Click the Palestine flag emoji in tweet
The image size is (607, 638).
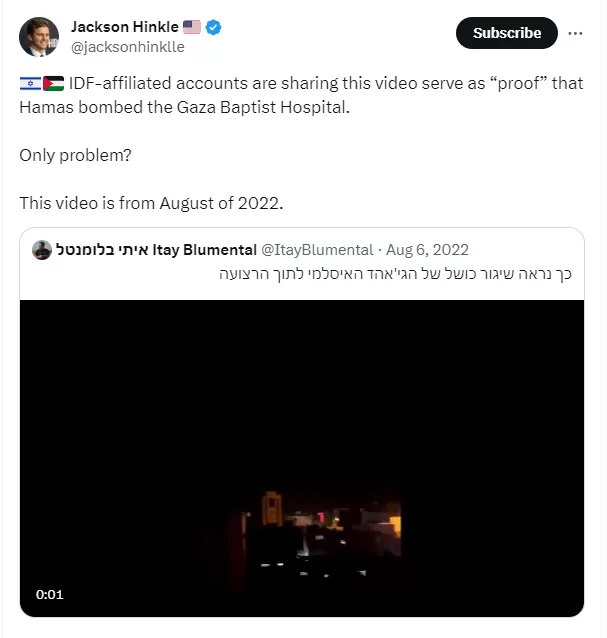click(53, 84)
